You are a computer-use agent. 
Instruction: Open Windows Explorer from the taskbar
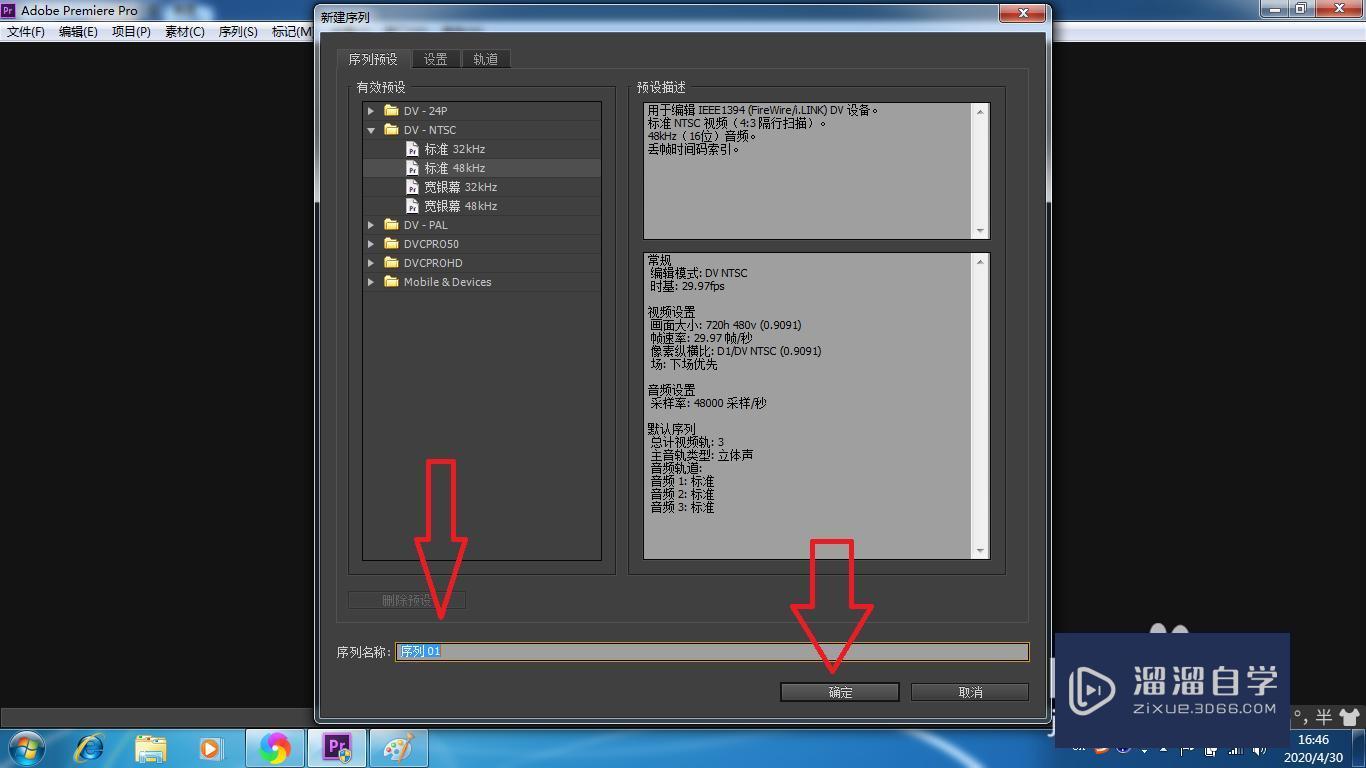150,747
